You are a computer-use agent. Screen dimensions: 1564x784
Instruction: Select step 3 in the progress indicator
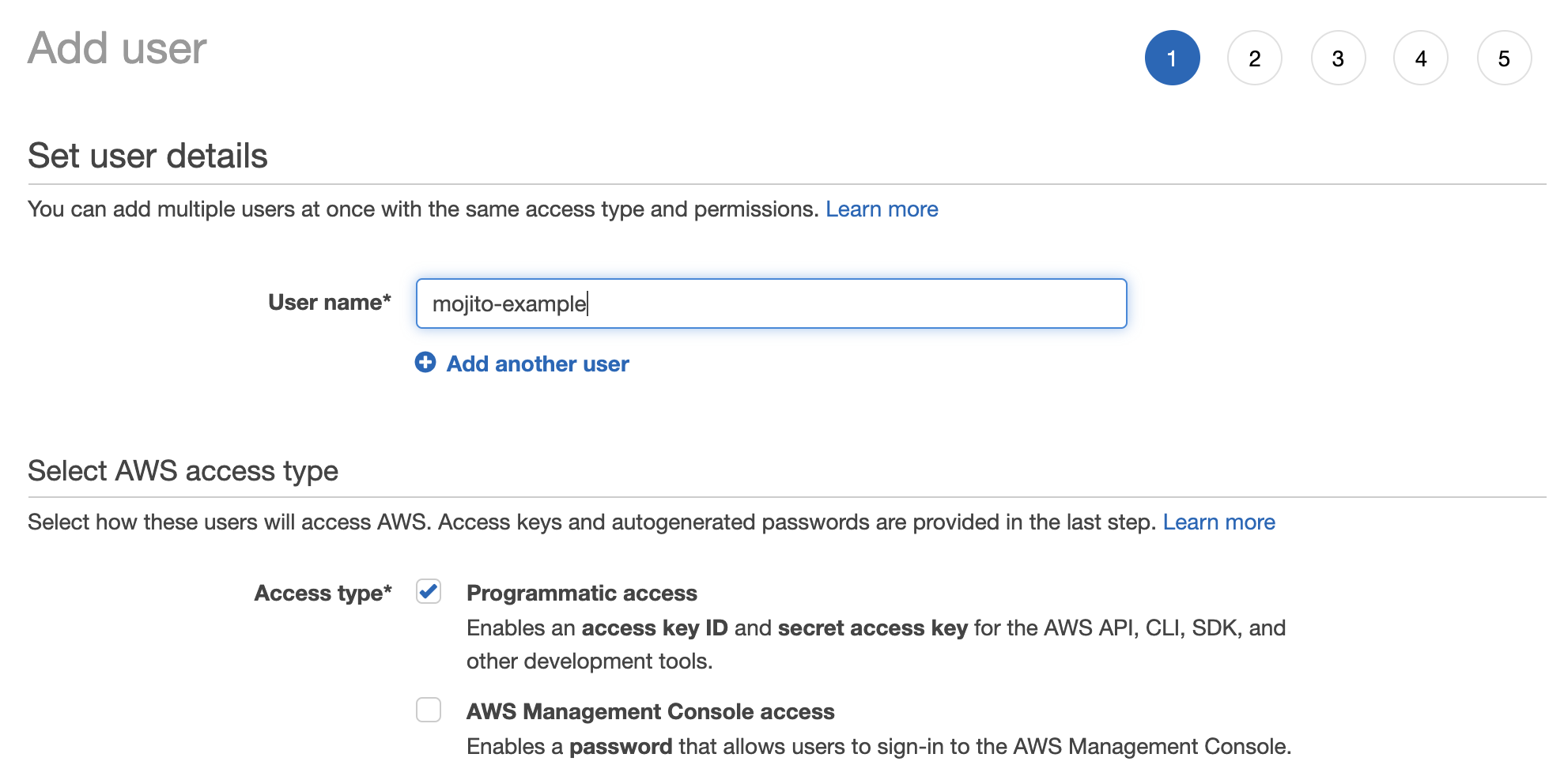pos(1338,58)
